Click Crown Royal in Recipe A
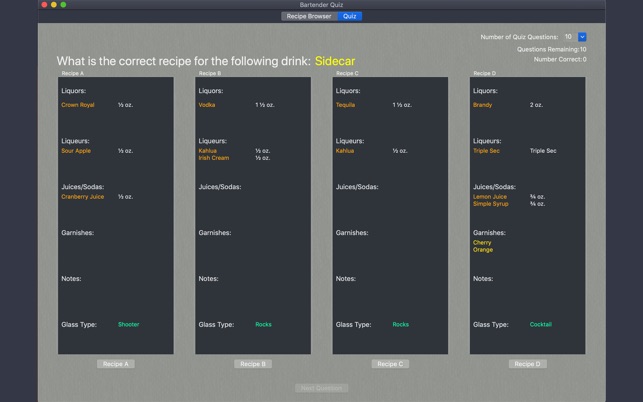643x402 pixels. [x=78, y=105]
